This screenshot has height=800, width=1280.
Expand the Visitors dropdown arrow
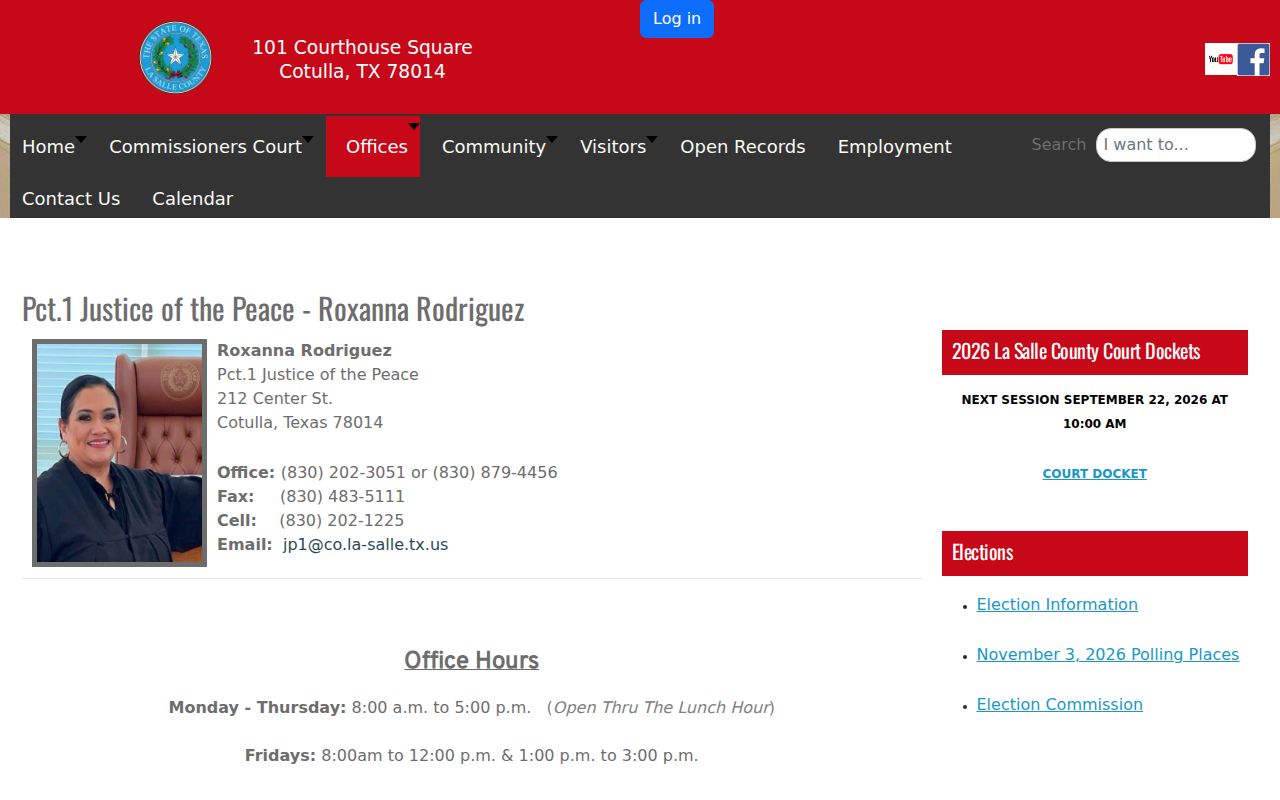pos(652,139)
